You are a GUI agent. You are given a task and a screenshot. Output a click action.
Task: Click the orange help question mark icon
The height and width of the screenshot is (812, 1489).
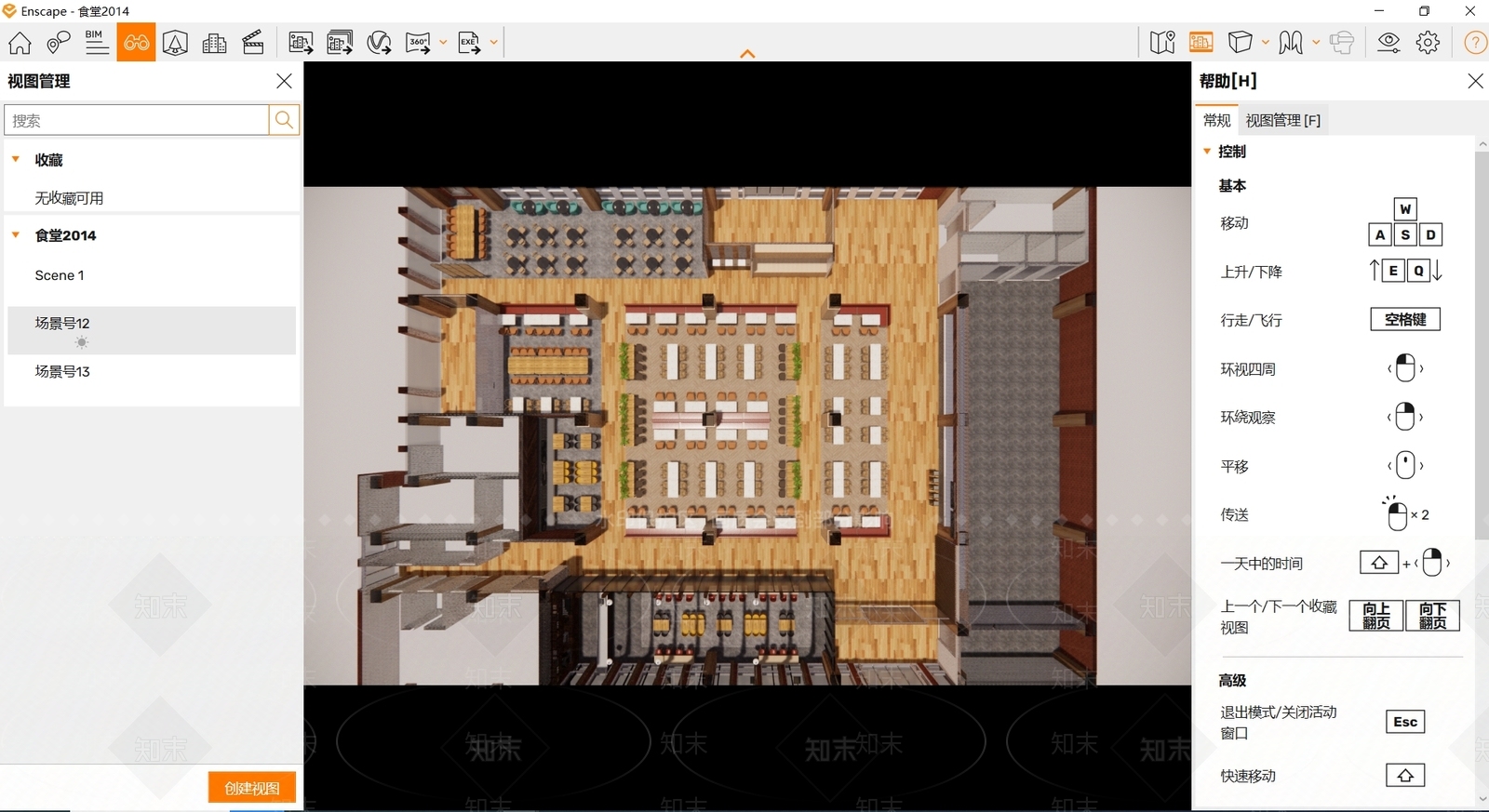(1475, 43)
